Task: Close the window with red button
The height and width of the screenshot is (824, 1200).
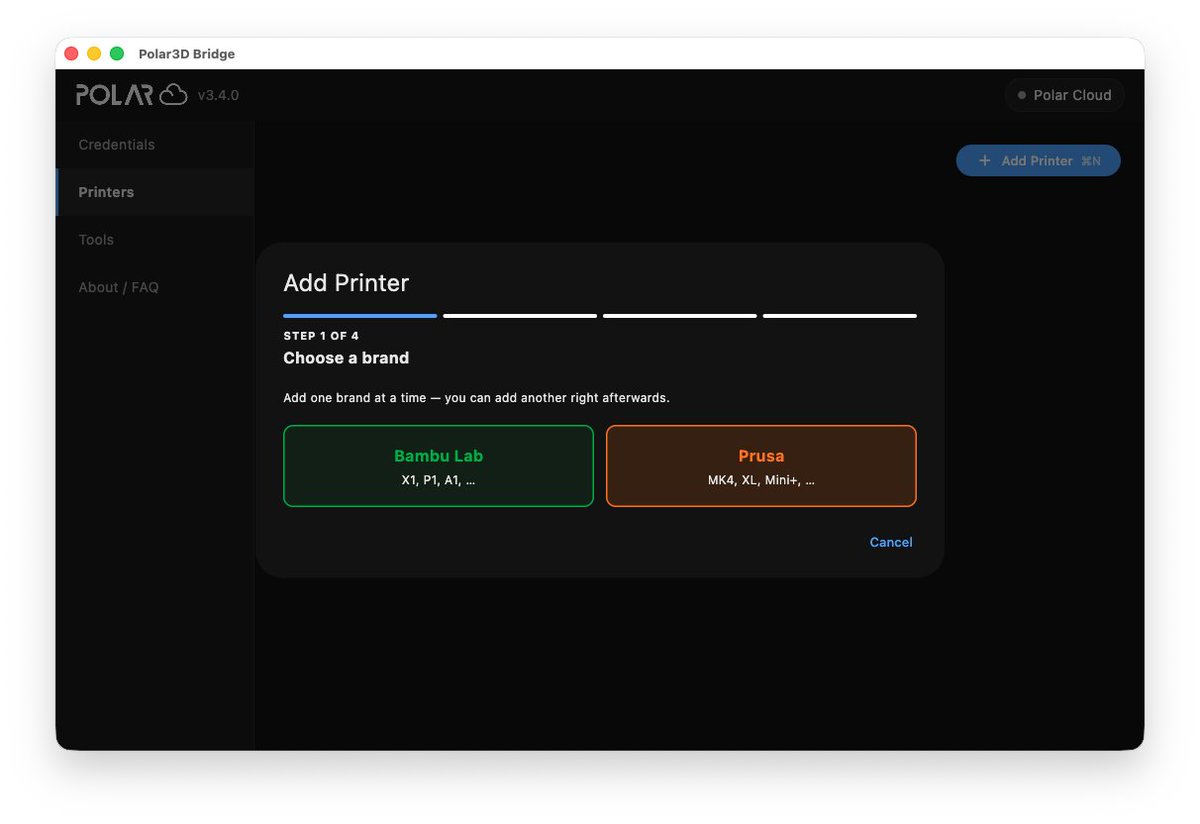Action: (71, 54)
